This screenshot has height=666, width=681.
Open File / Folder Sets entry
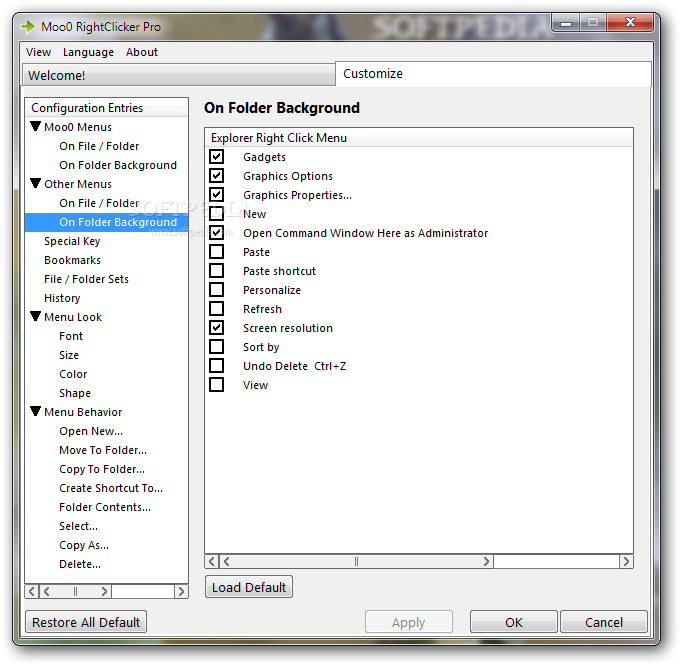tap(86, 279)
